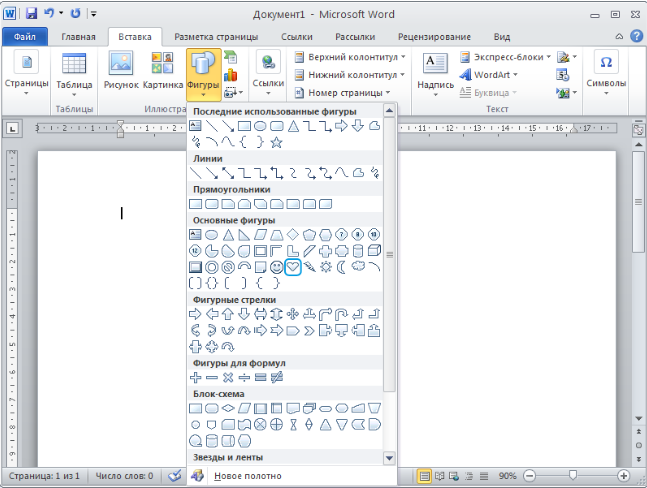Screen dimensions: 647x488
Task: Open the Рассылки tab
Action: (x=355, y=37)
